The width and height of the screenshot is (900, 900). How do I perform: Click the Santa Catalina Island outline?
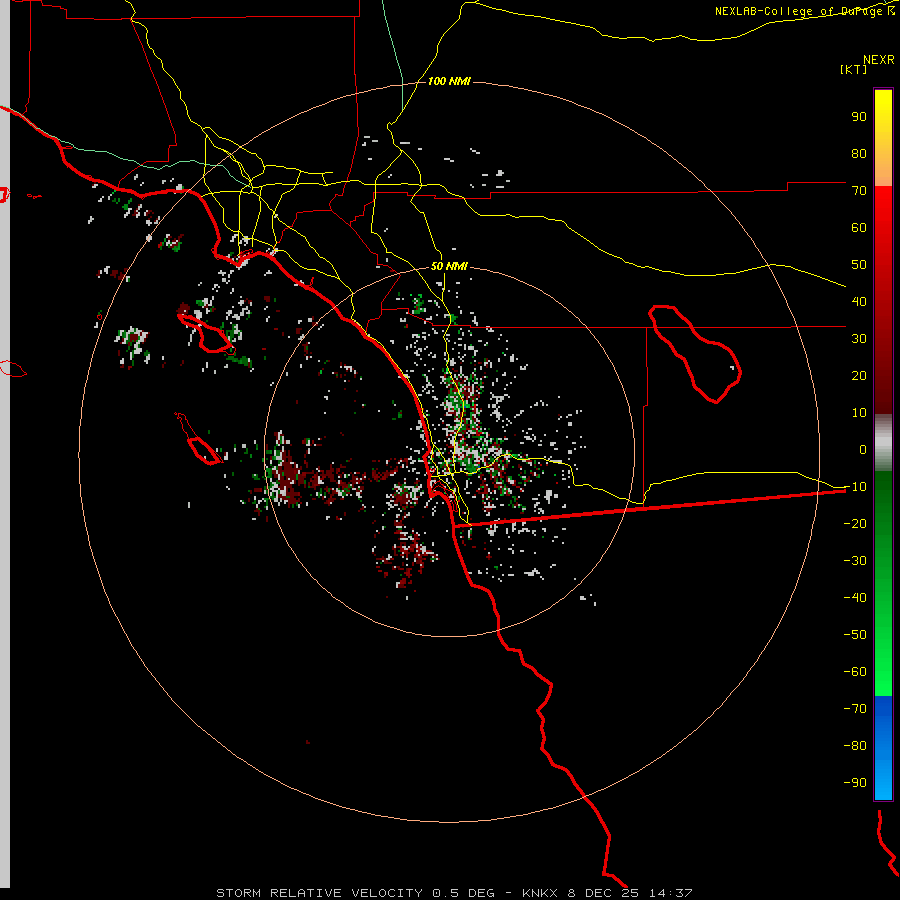click(205, 335)
